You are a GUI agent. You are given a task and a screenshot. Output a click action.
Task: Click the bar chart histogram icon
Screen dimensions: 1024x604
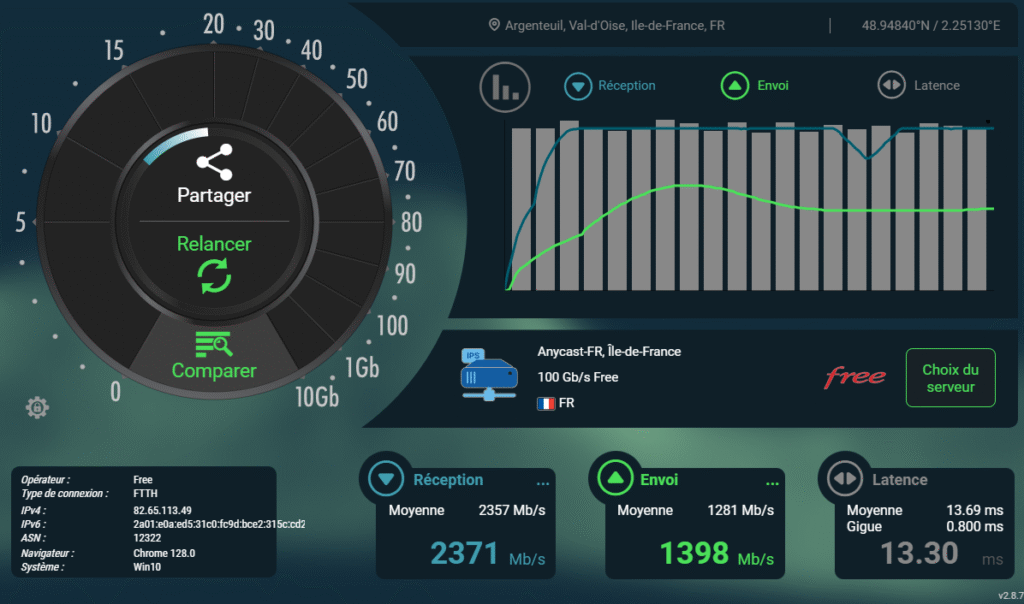505,87
